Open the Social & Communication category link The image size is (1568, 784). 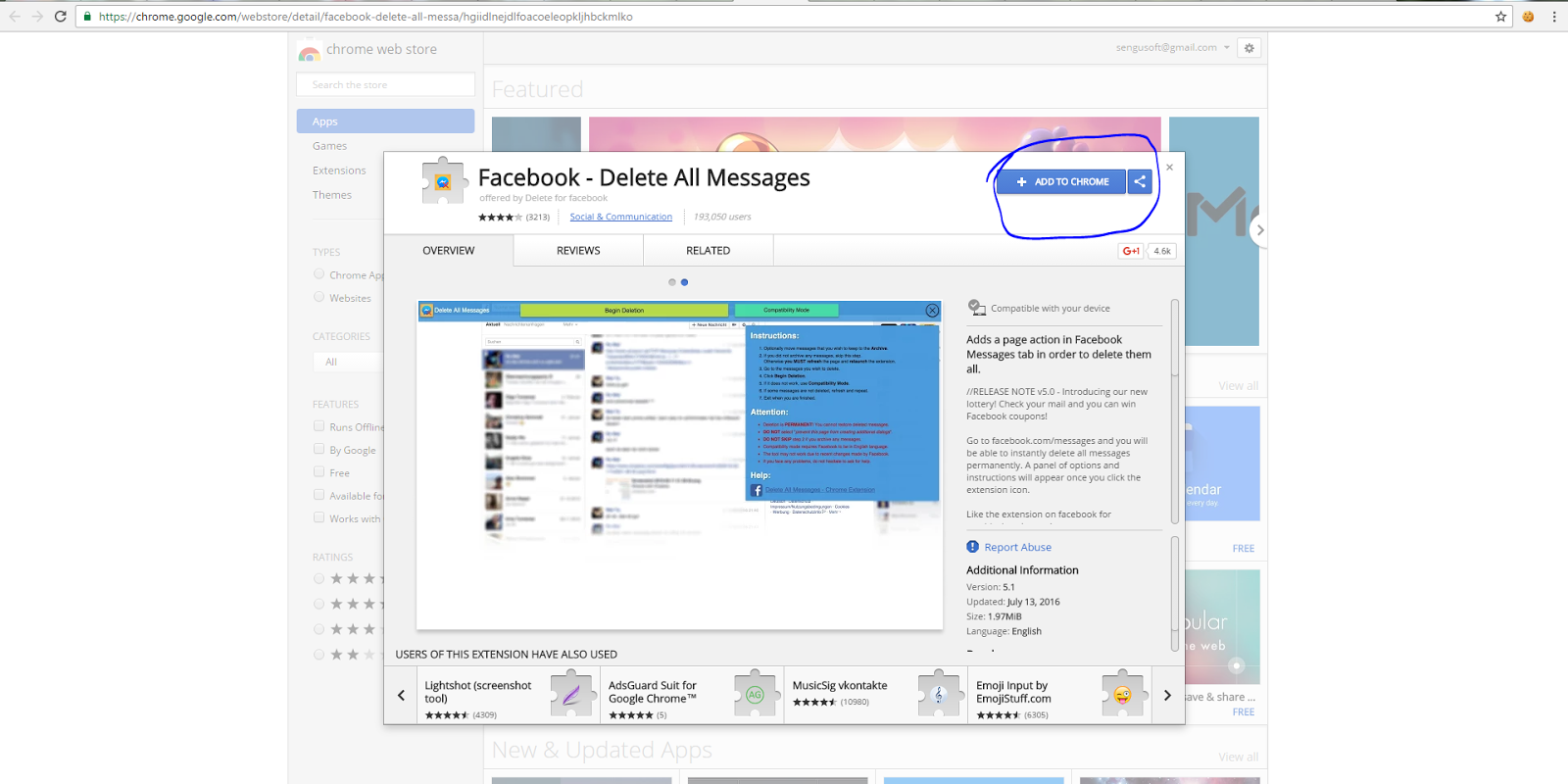621,218
